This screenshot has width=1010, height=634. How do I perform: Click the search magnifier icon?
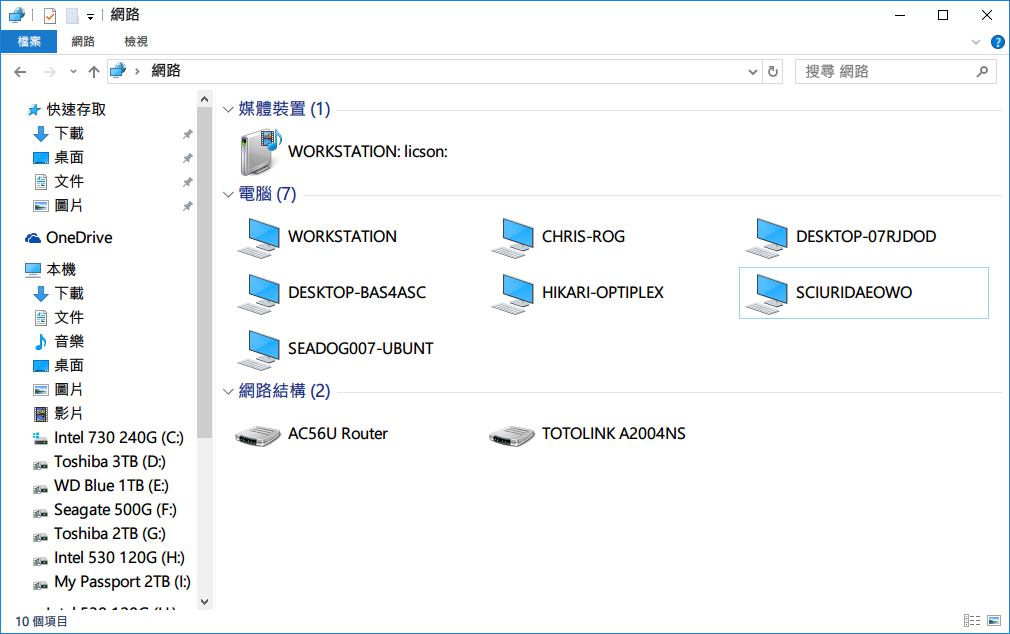point(982,72)
